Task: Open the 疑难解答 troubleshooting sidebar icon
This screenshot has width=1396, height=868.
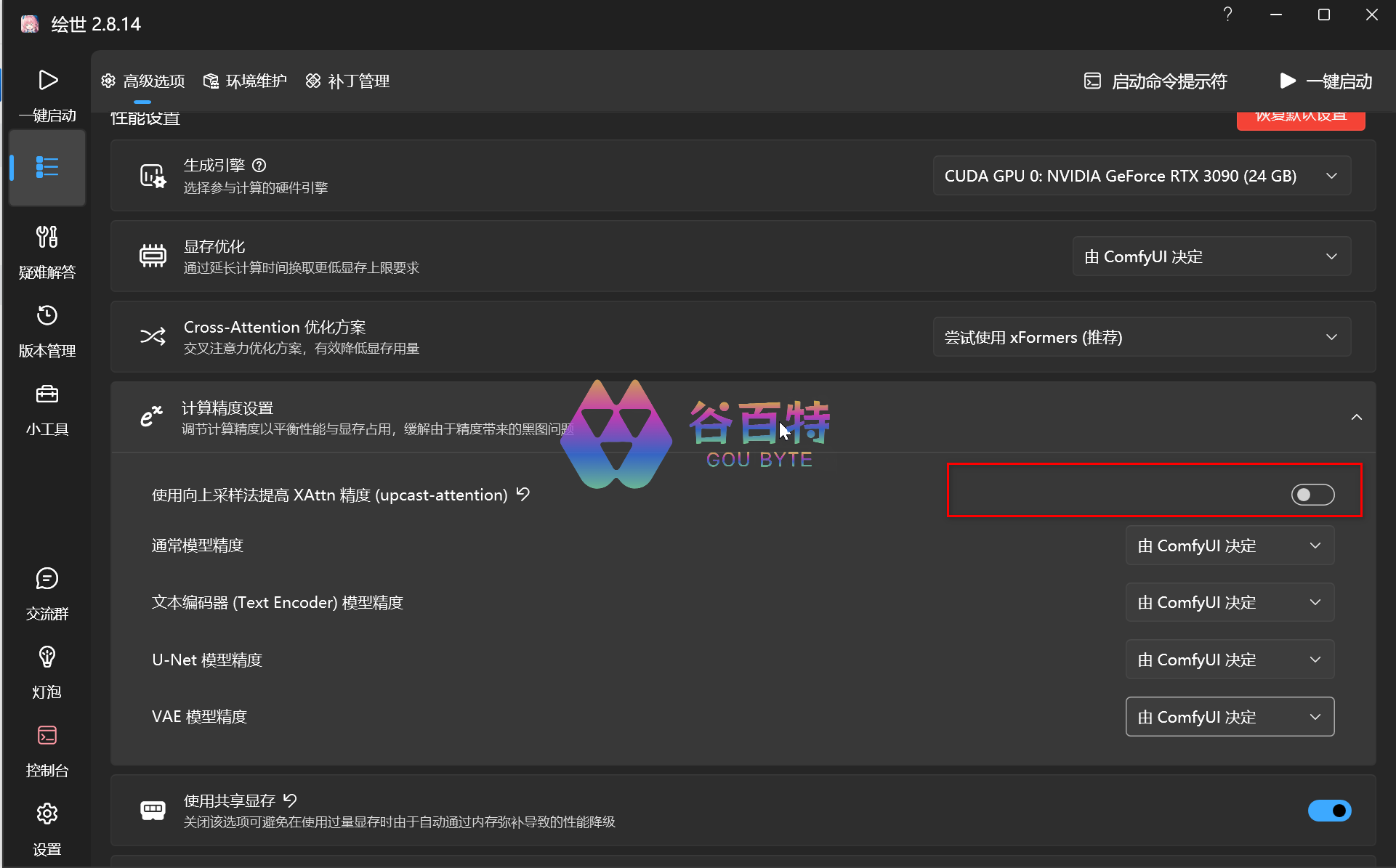Action: coord(47,250)
